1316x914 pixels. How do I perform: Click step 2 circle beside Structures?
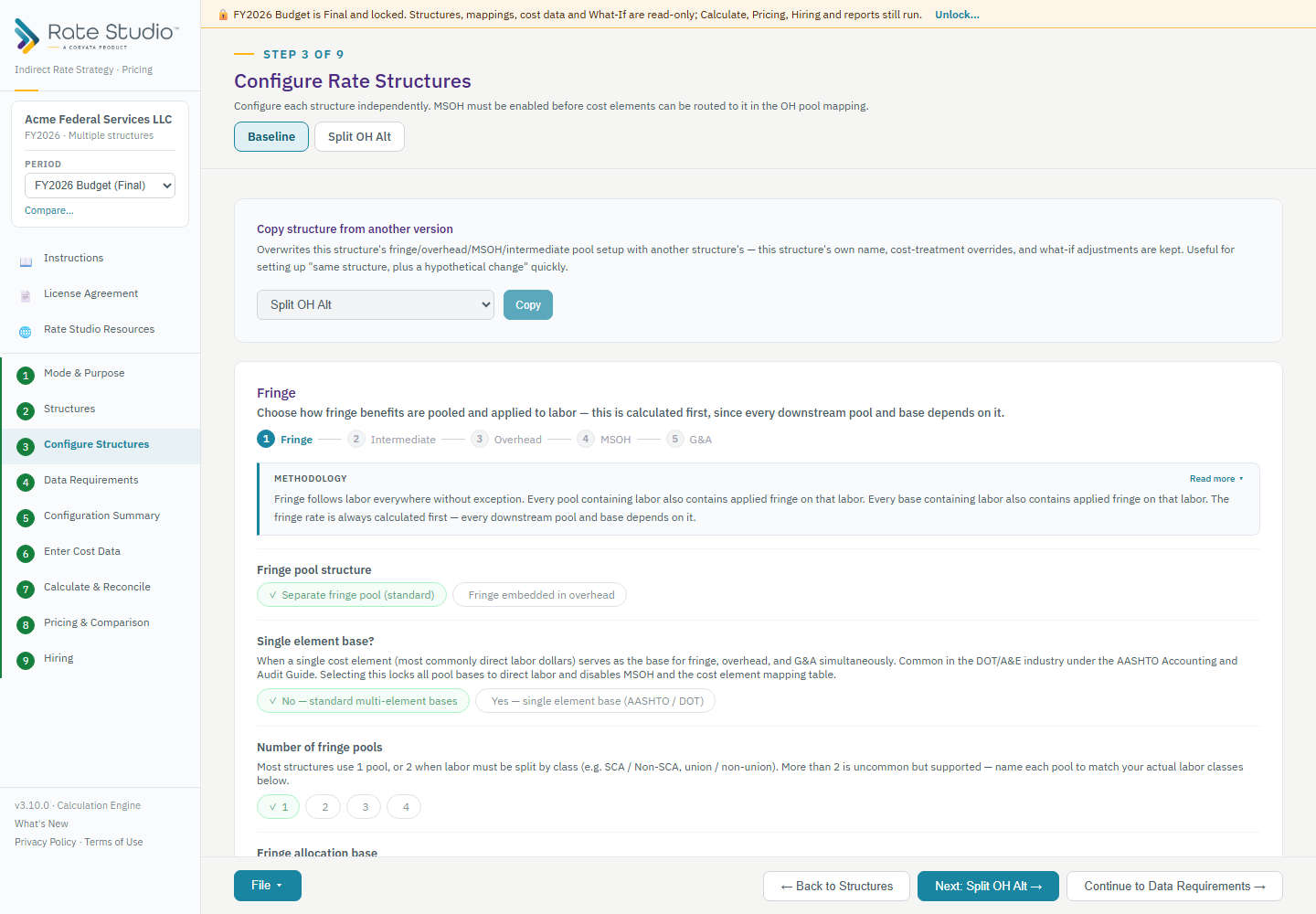coord(26,411)
